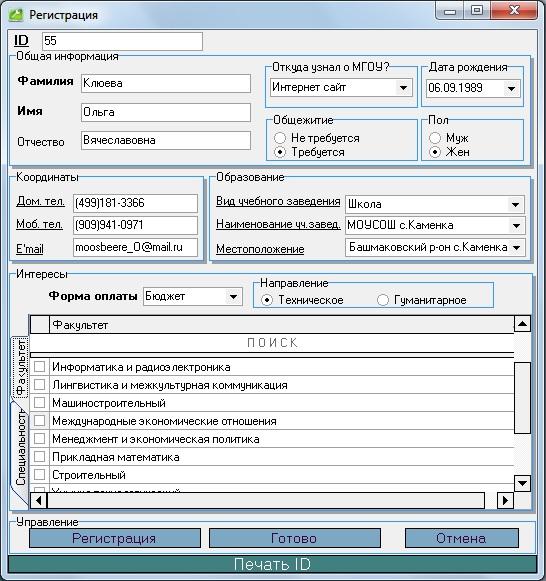Image resolution: width=546 pixels, height=581 pixels.
Task: Click horizontal scrollbar track of faculty list
Action: pos(266,501)
